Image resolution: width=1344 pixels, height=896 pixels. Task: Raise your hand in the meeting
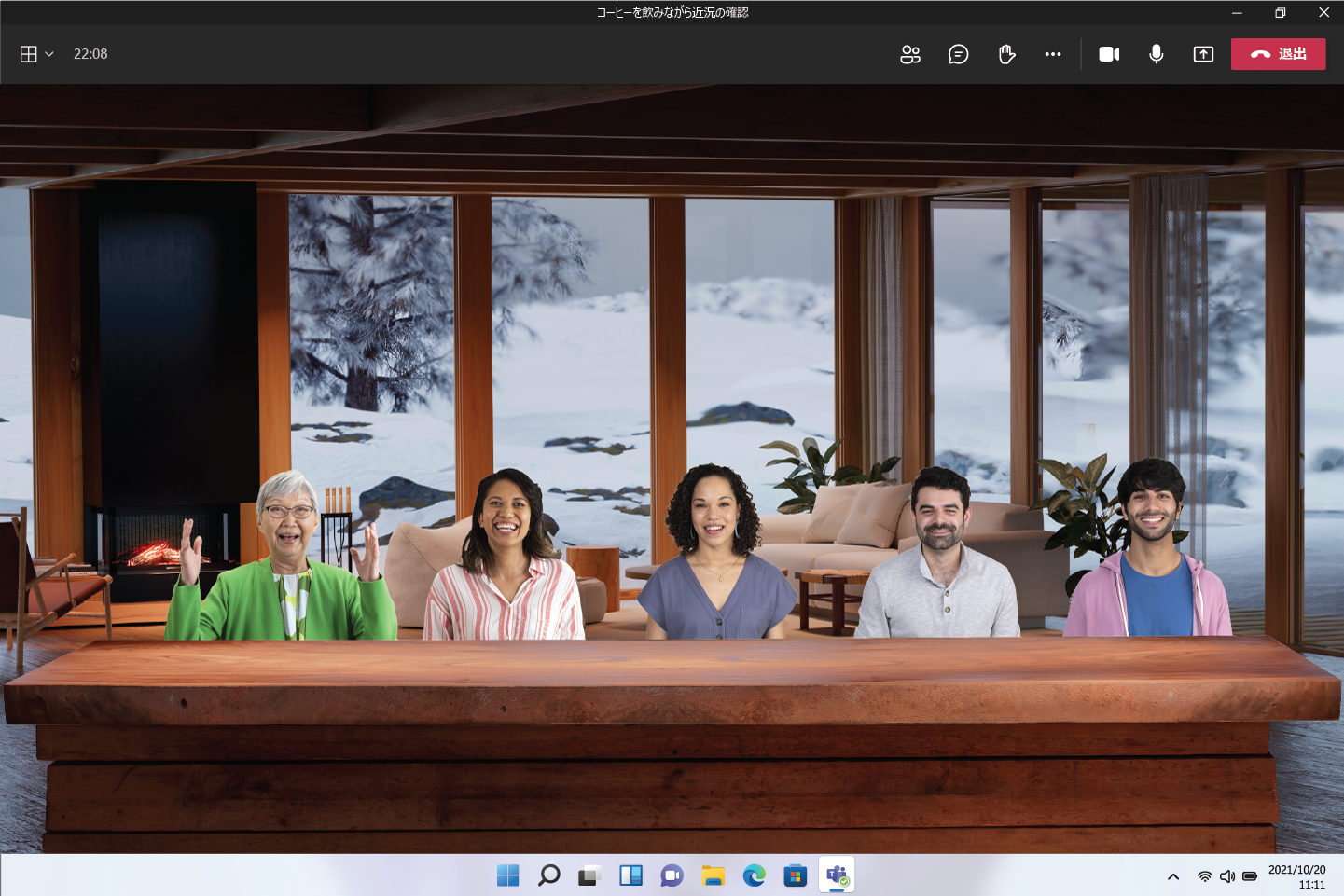[x=1006, y=54]
